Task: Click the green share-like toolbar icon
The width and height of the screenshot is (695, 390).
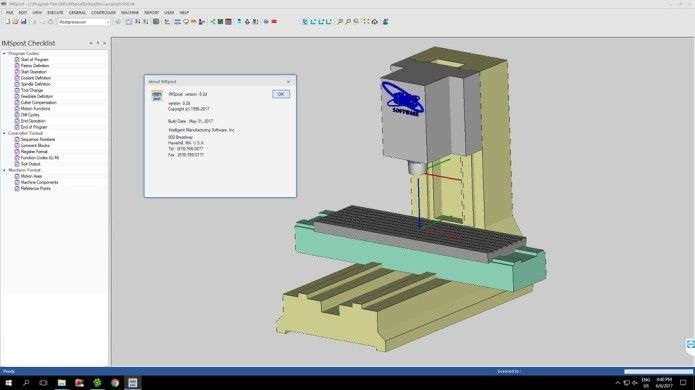Action: [x=213, y=22]
